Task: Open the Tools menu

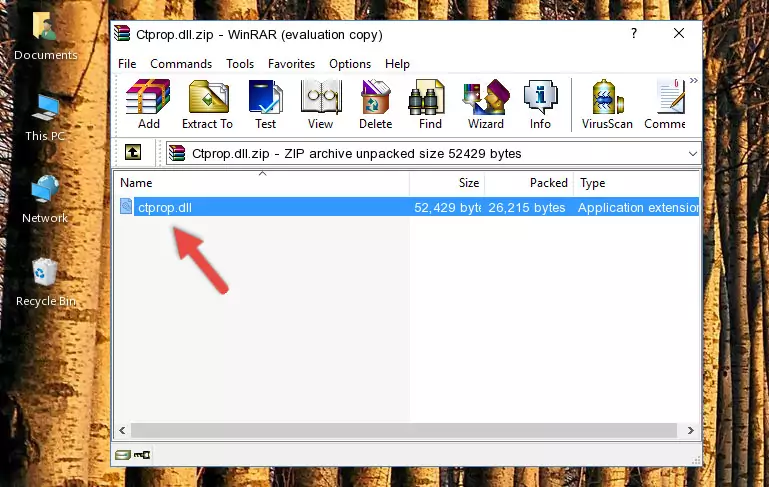Action: 240,64
